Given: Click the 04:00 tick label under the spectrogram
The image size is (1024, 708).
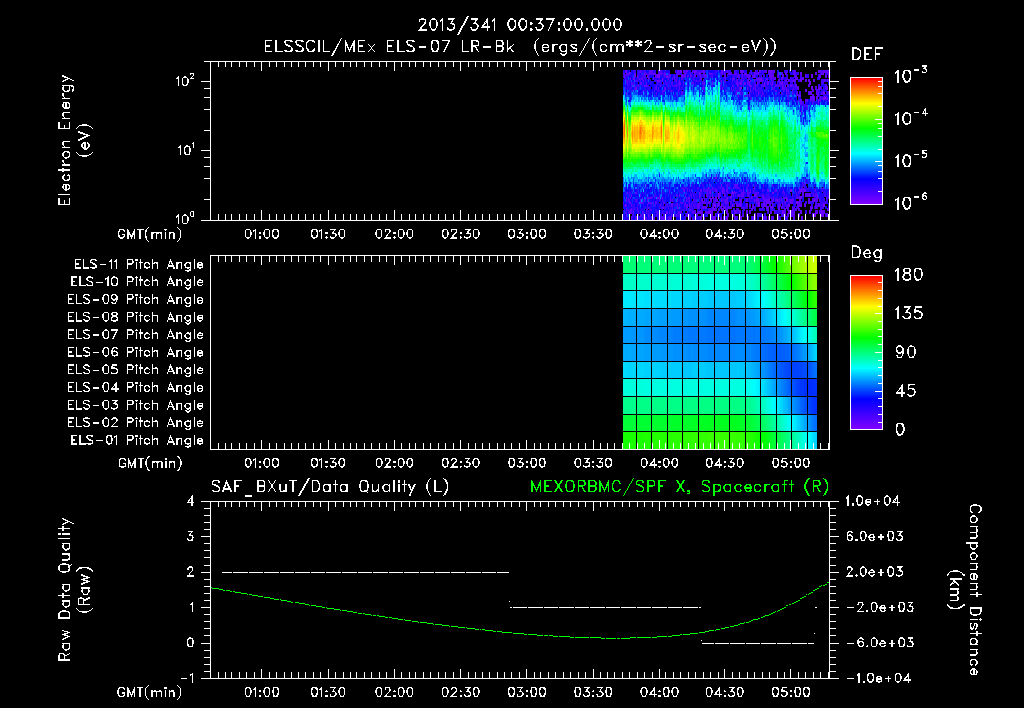Looking at the screenshot, I should click(659, 234).
